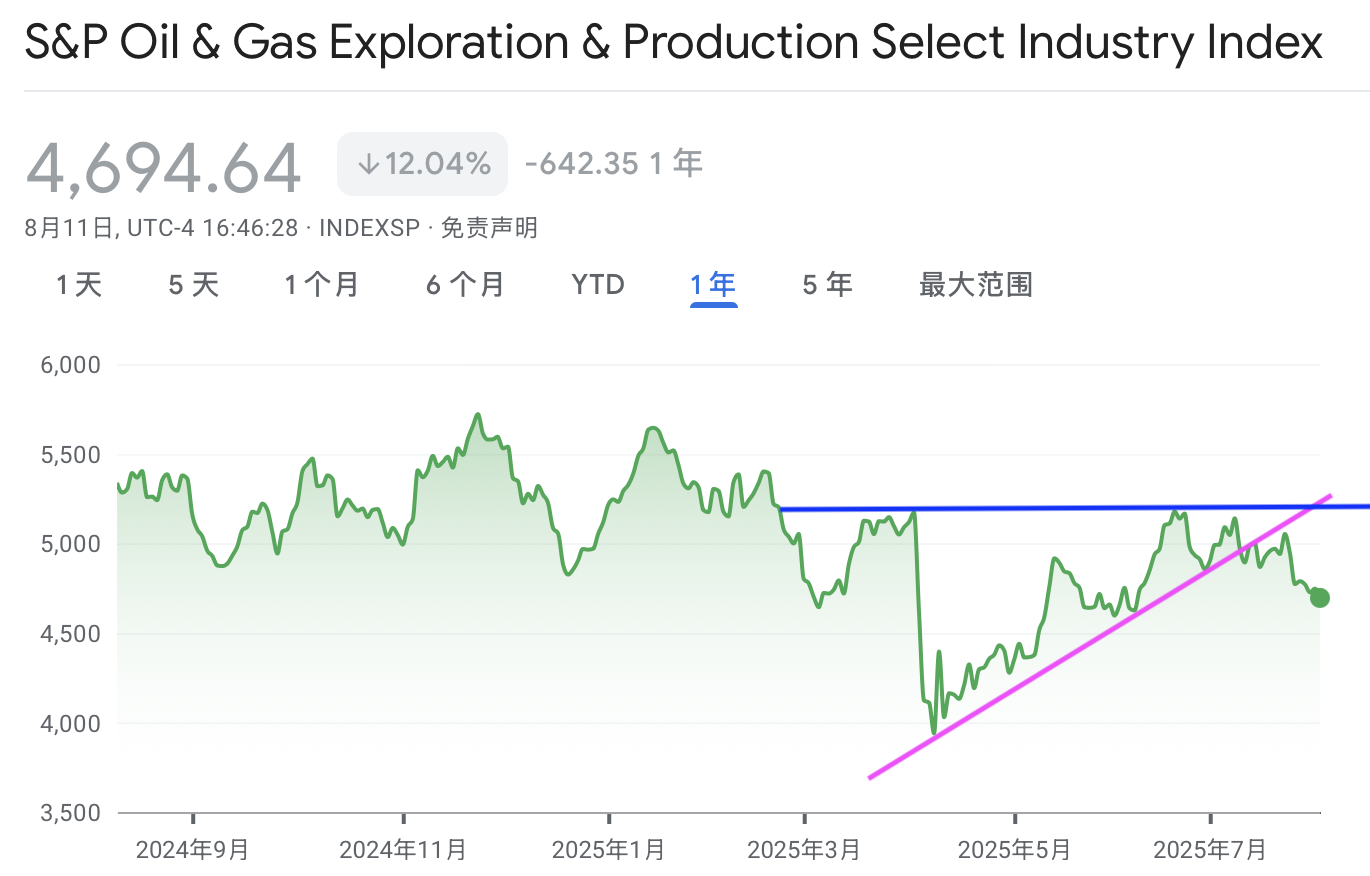The width and height of the screenshot is (1370, 876).
Task: Select the YTD range tab
Action: pyautogui.click(x=598, y=286)
